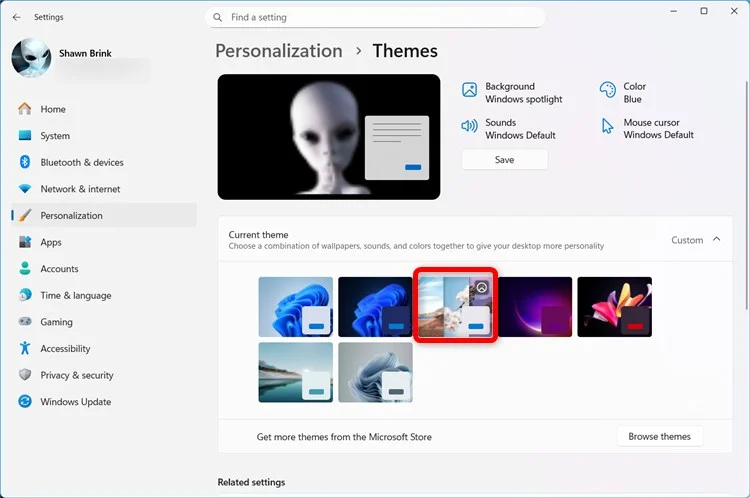This screenshot has width=750, height=498.
Task: Click the Color palette icon
Action: [x=607, y=89]
